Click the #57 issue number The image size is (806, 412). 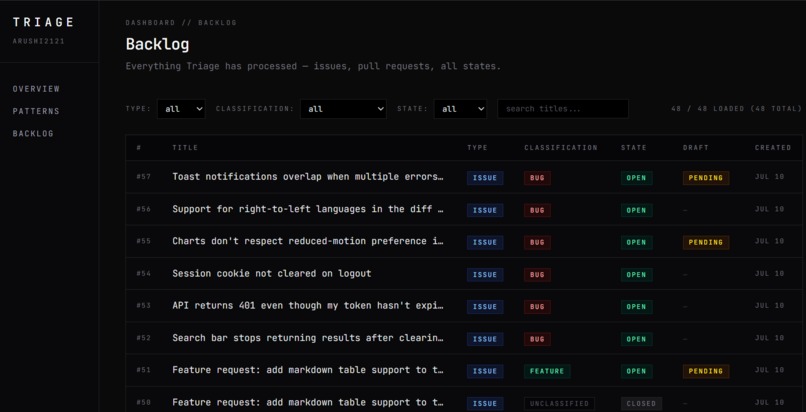point(143,177)
